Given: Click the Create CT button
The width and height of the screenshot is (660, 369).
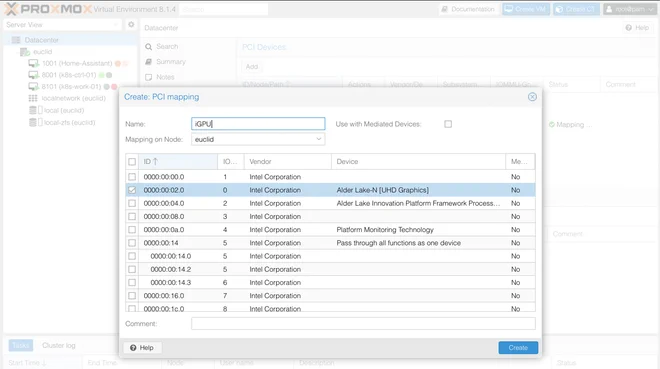Looking at the screenshot, I should (x=576, y=9).
